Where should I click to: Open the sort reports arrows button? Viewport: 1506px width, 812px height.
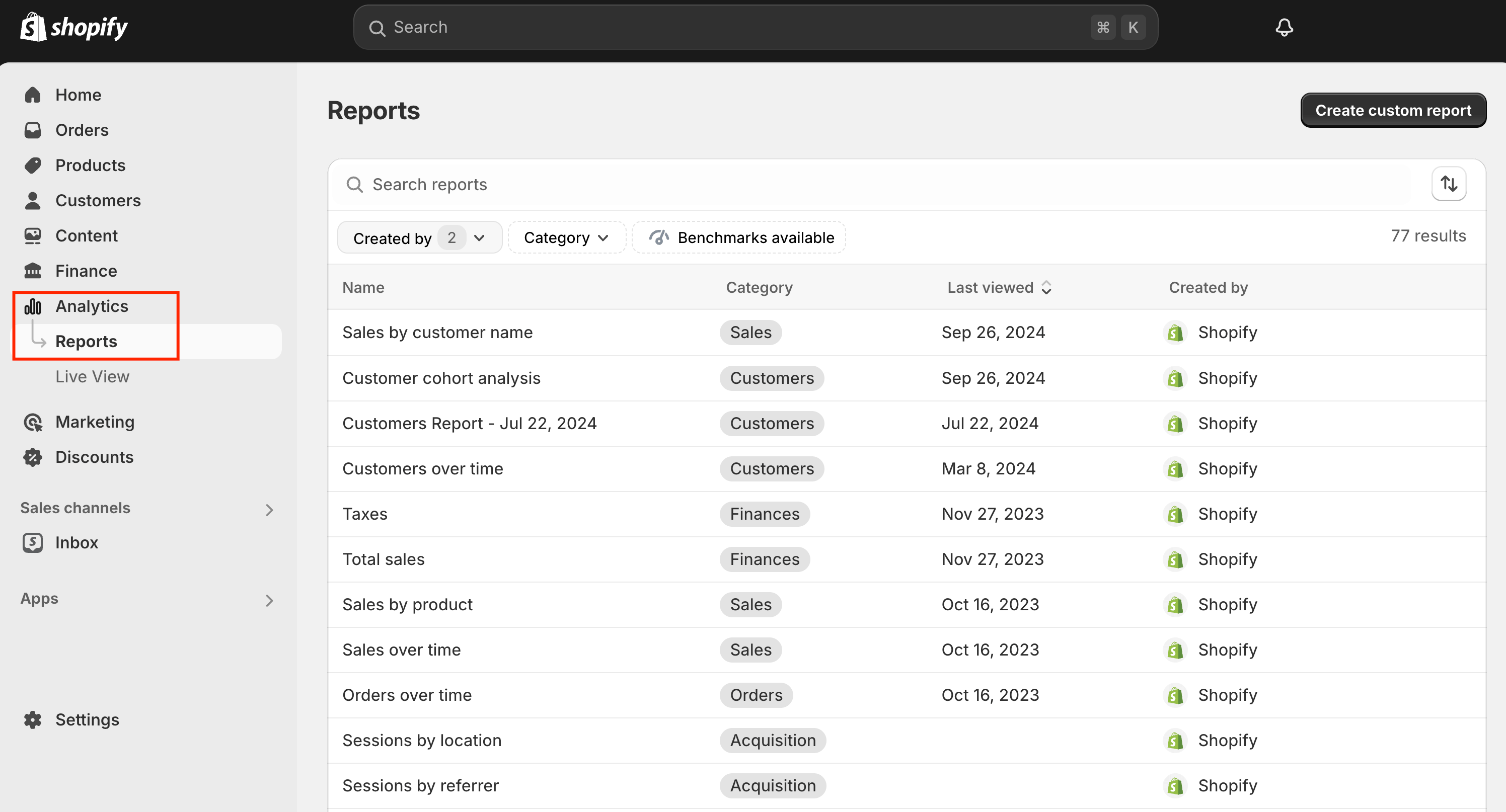[x=1448, y=184]
